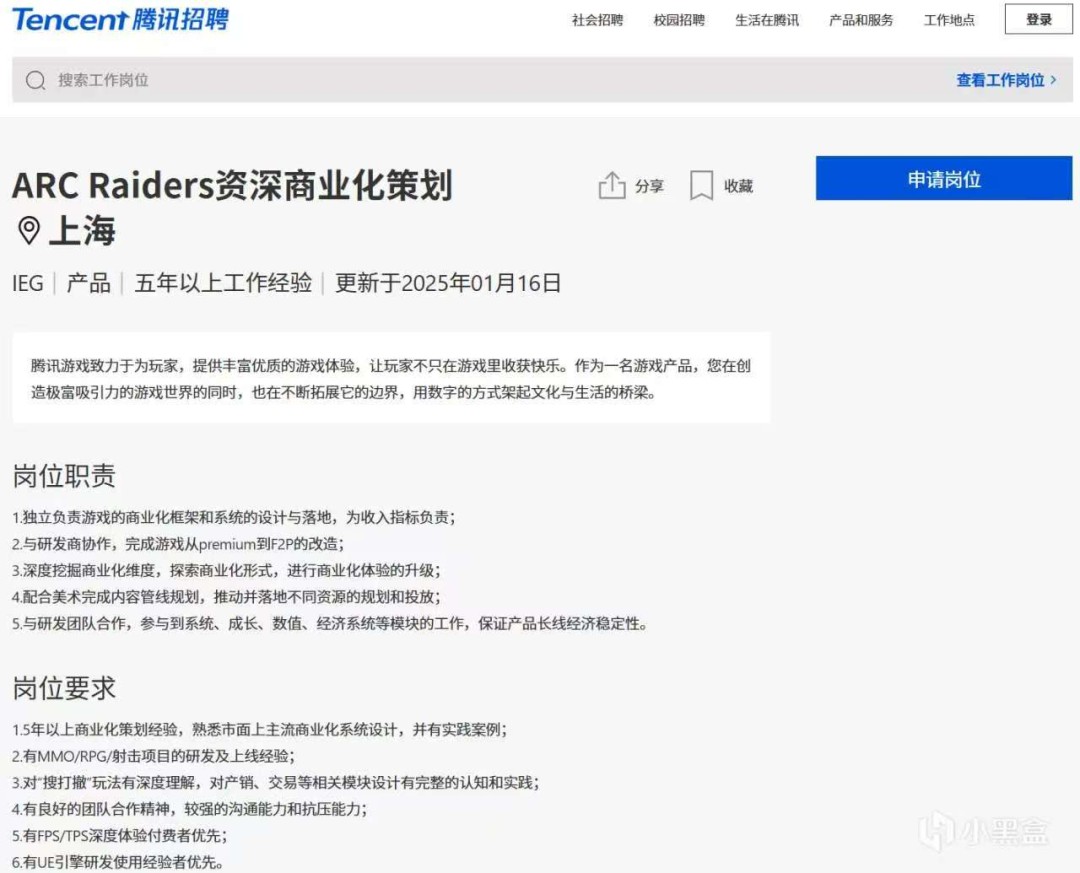Viewport: 1080px width, 873px height.
Task: Go to the 校园招聘 menu item
Action: click(x=679, y=20)
